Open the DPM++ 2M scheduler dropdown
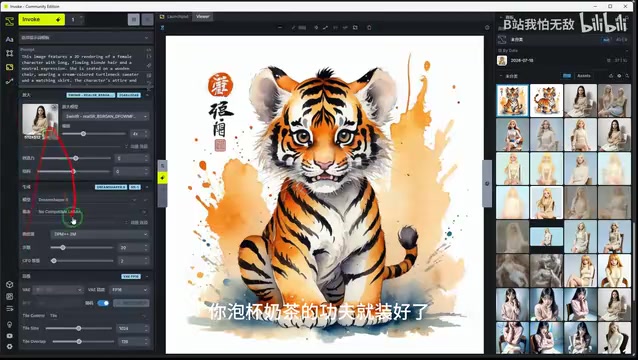Viewport: 638px width, 360px height. pyautogui.click(x=100, y=234)
